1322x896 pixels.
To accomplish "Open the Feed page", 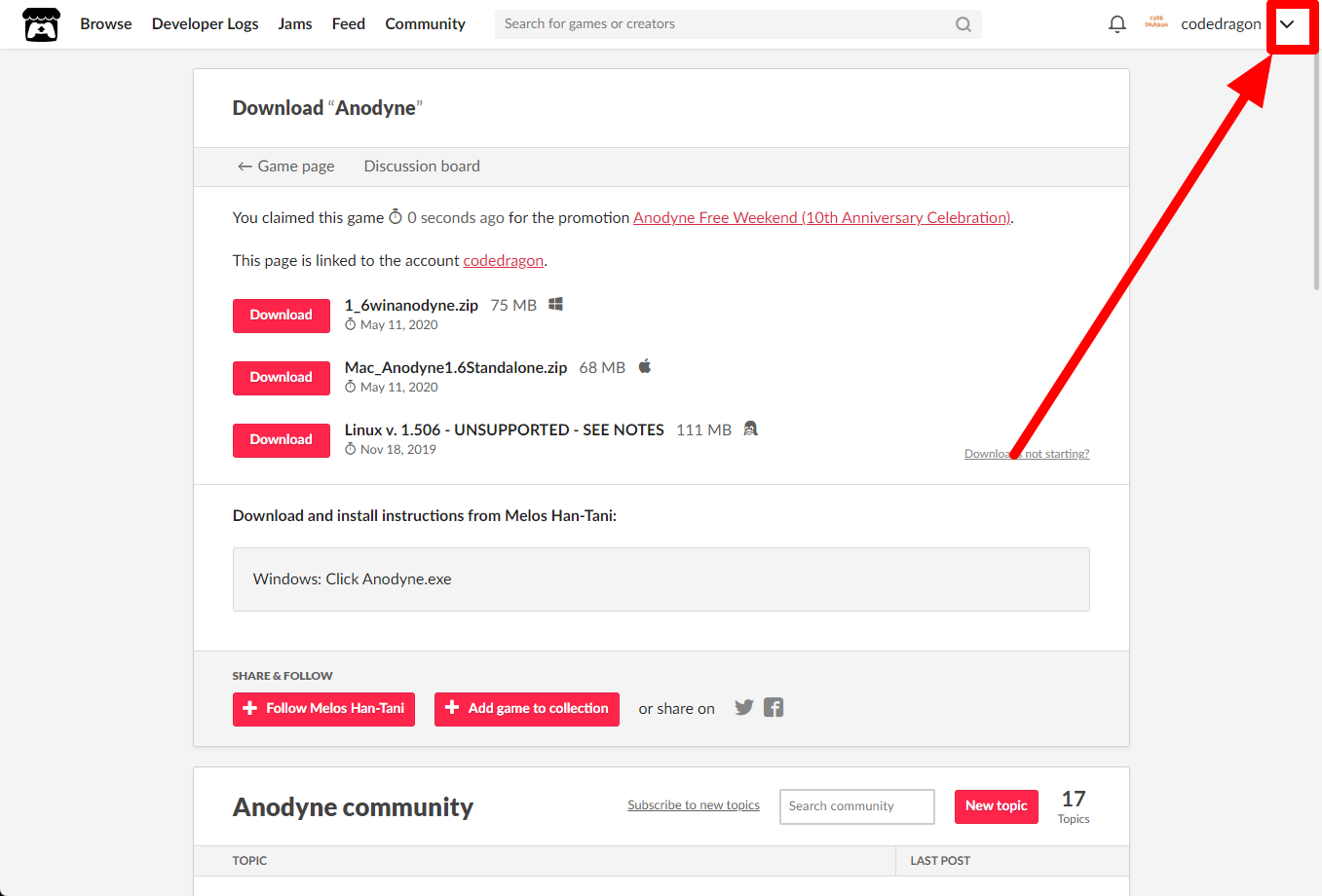I will point(349,24).
